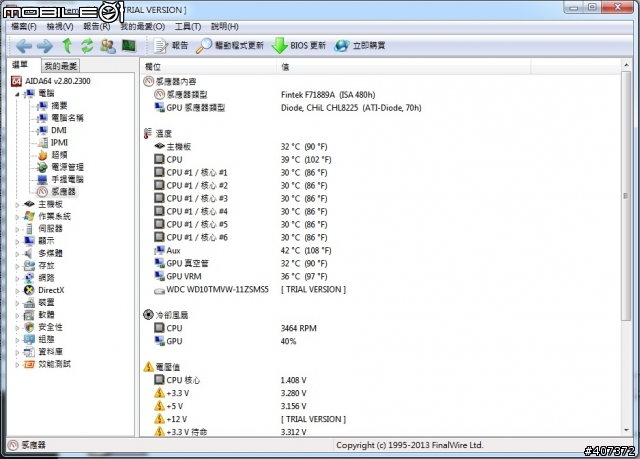Switch to the 我的最愛 tab
The width and height of the screenshot is (640, 459).
pyautogui.click(x=60, y=66)
